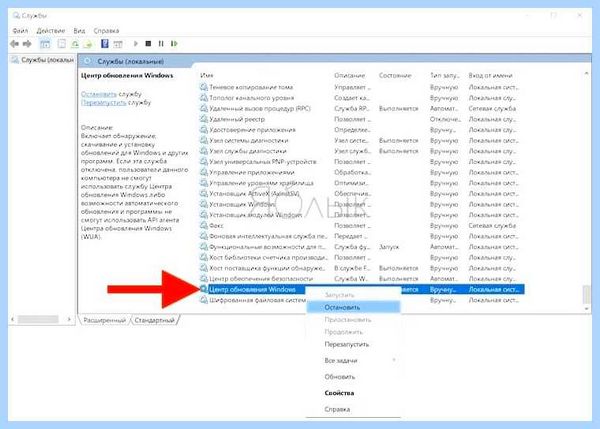Click the left tree horizontal scrollbar thumb
Screen dimensions: 600x429
coord(38,319)
